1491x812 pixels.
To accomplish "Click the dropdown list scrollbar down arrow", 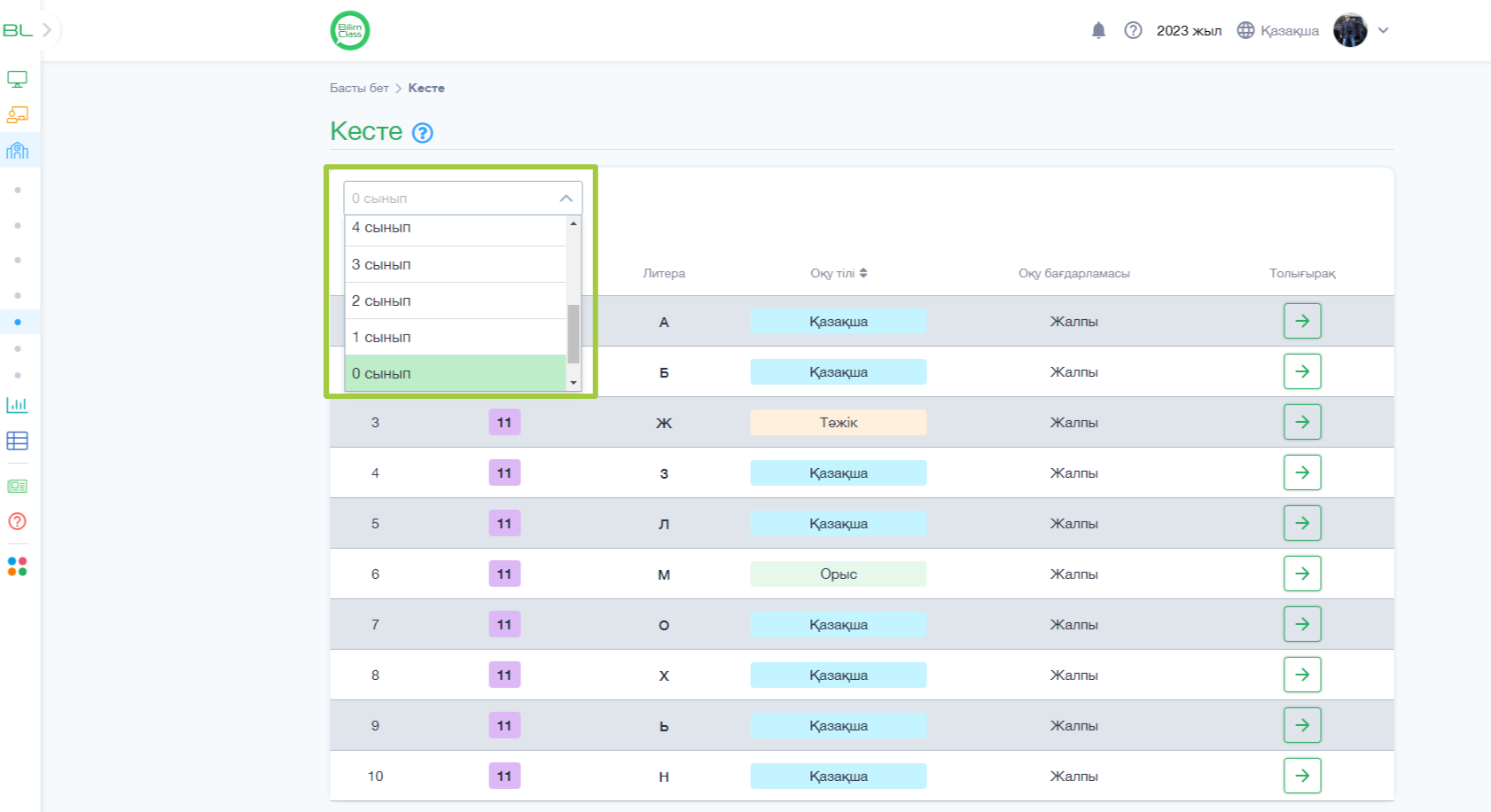I will pyautogui.click(x=574, y=383).
